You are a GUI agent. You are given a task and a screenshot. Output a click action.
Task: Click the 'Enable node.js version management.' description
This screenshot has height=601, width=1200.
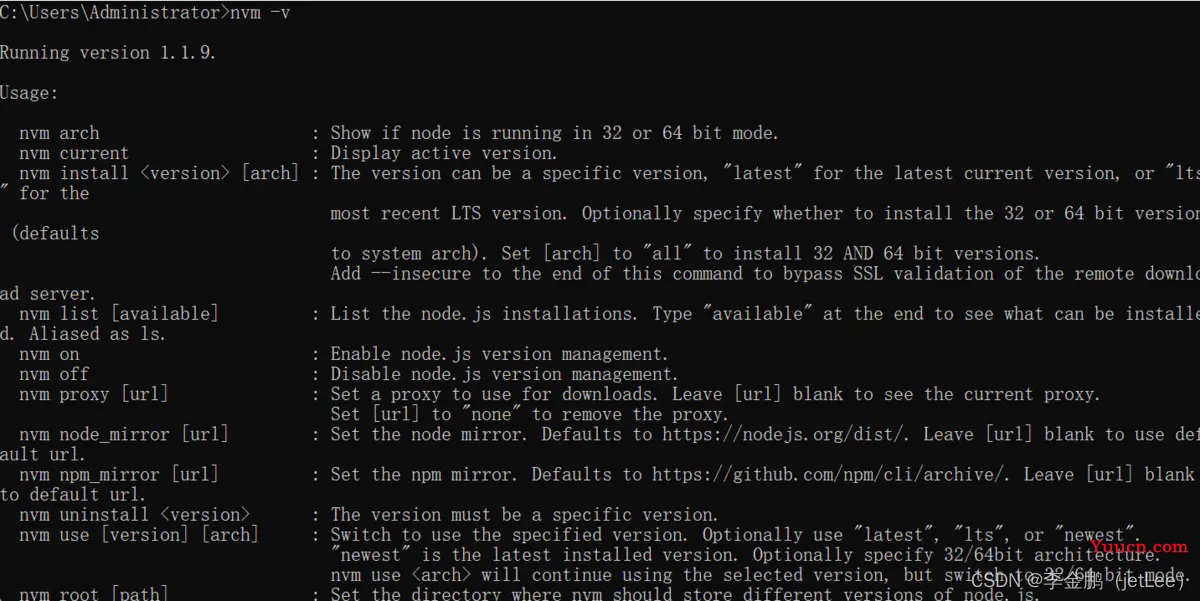[499, 354]
